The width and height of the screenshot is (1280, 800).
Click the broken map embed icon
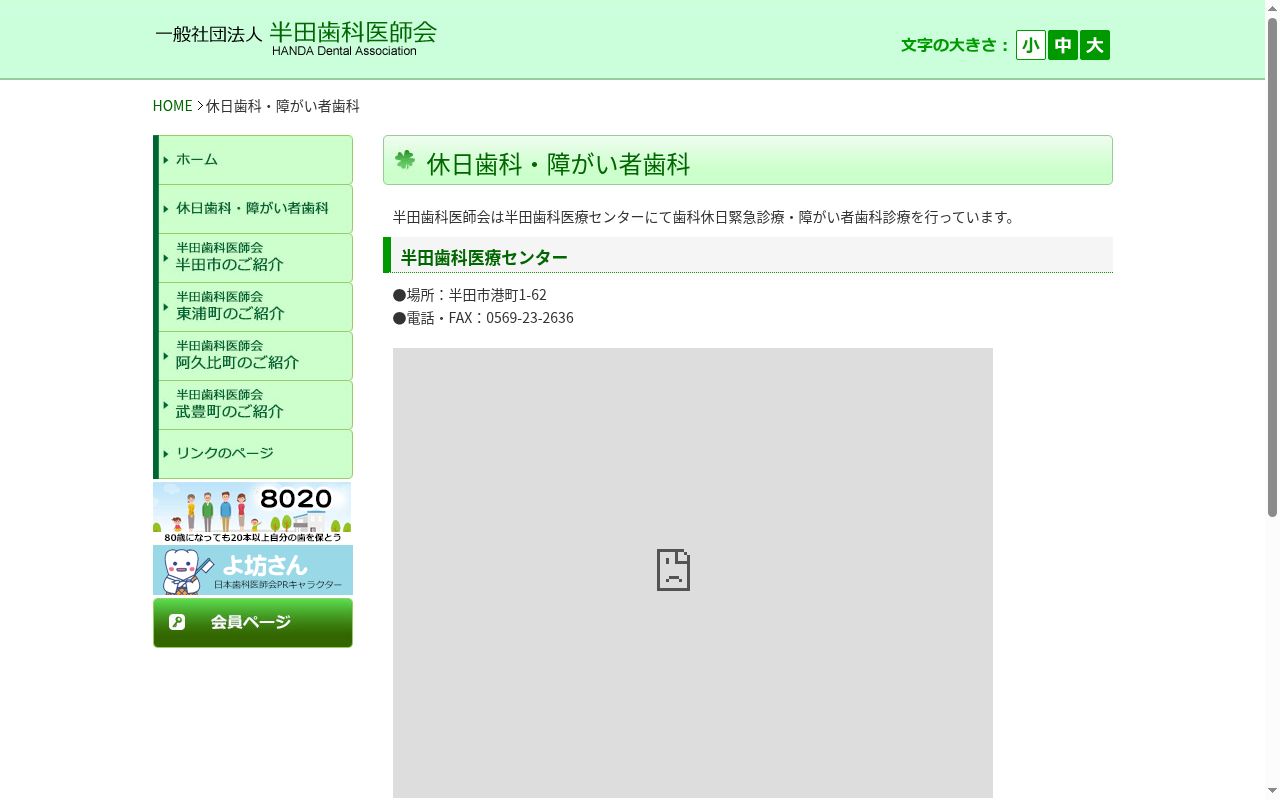pos(673,569)
